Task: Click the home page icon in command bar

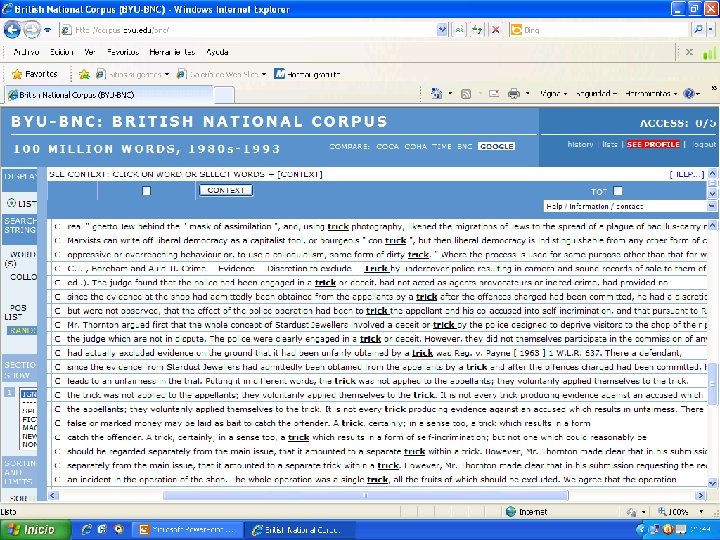Action: (436, 94)
